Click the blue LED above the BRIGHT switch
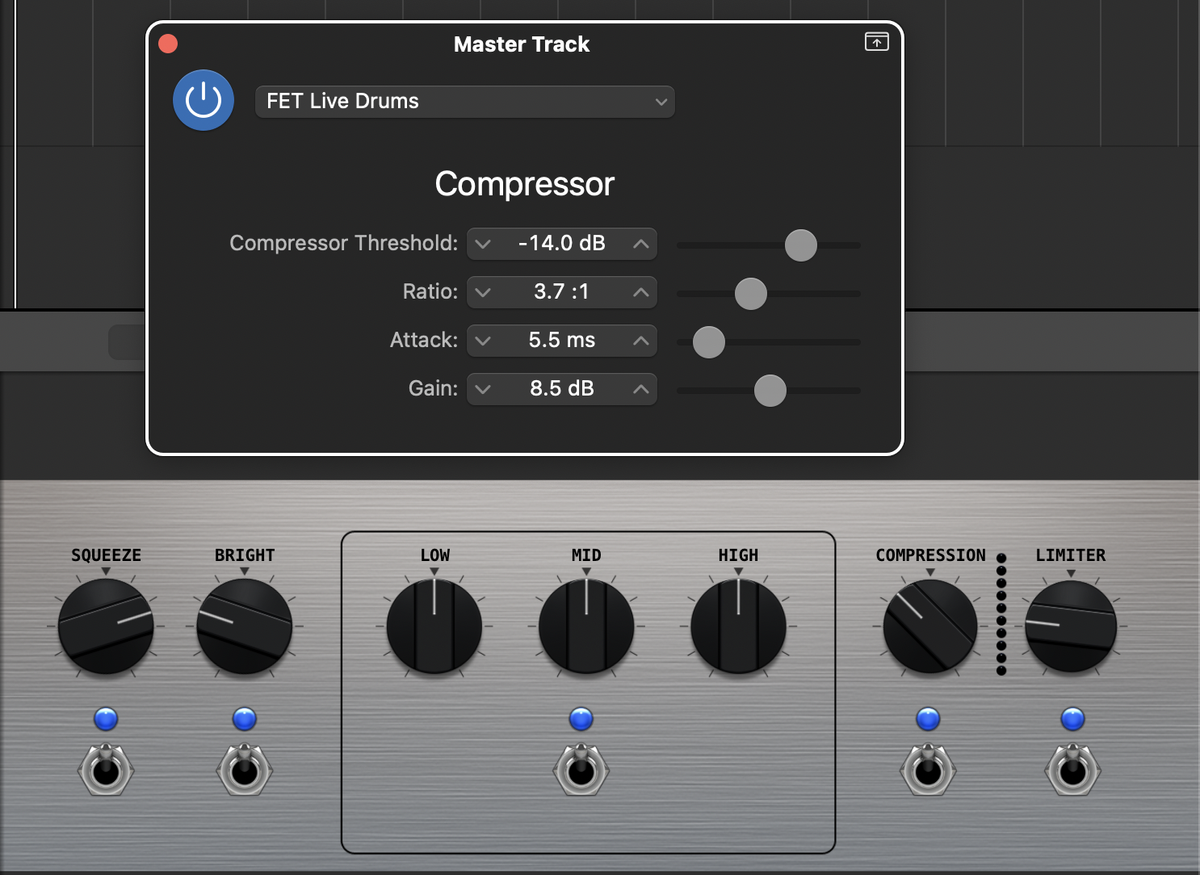1200x875 pixels. tap(244, 718)
